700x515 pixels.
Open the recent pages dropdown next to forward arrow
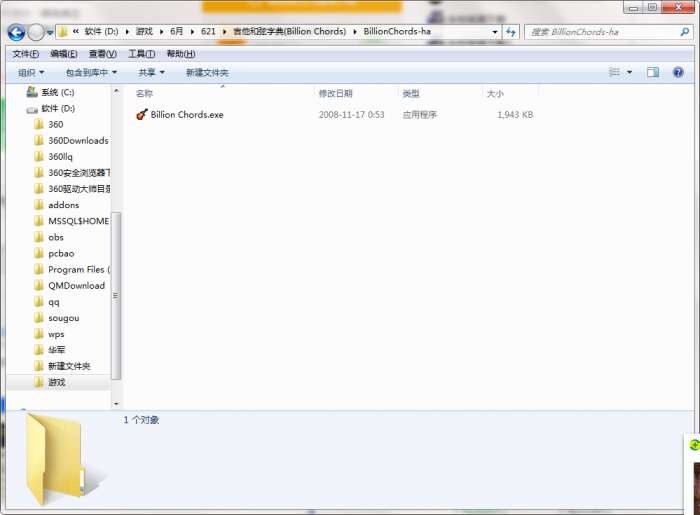coord(50,32)
